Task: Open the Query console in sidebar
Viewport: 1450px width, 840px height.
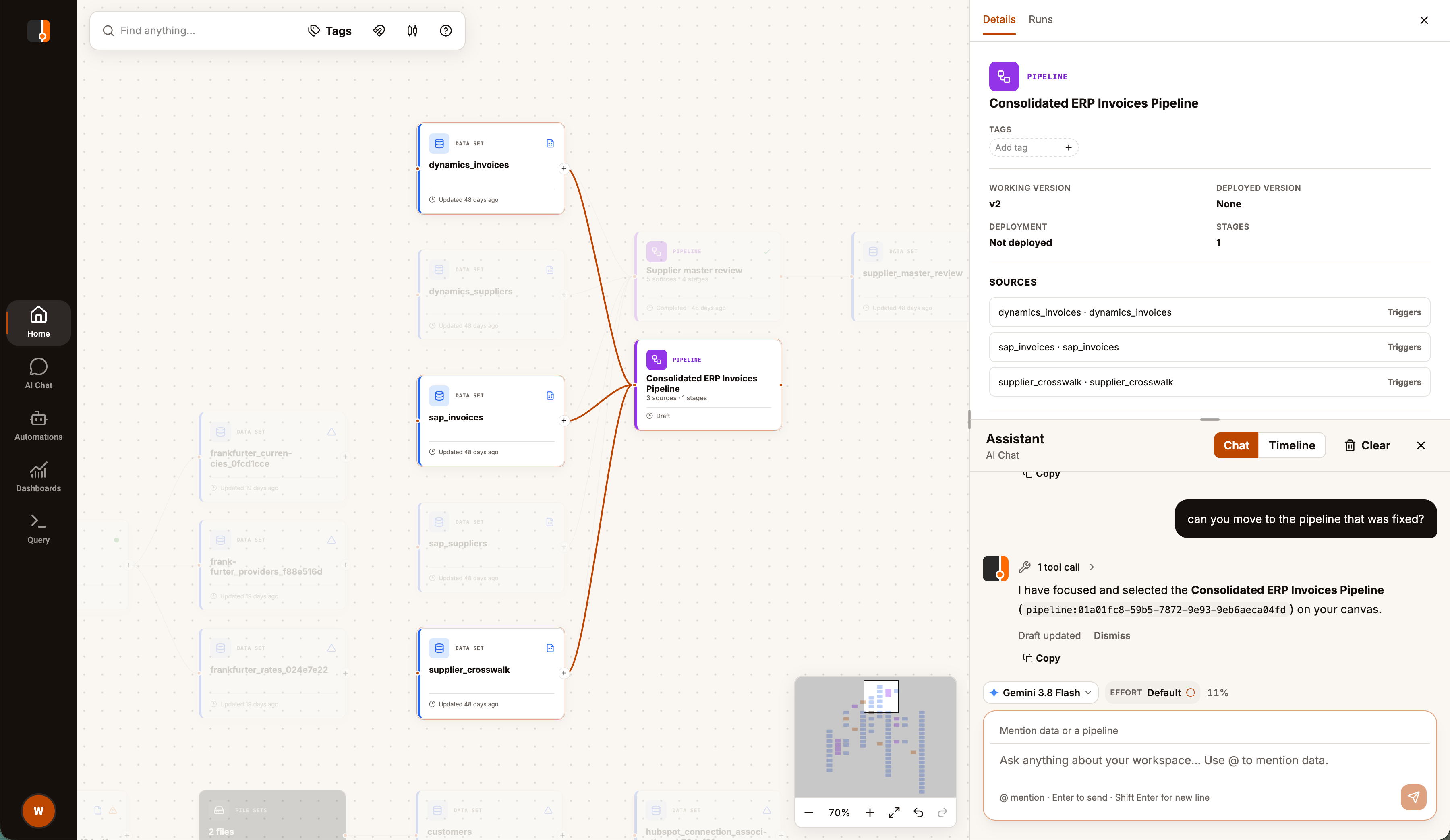Action: pos(39,529)
